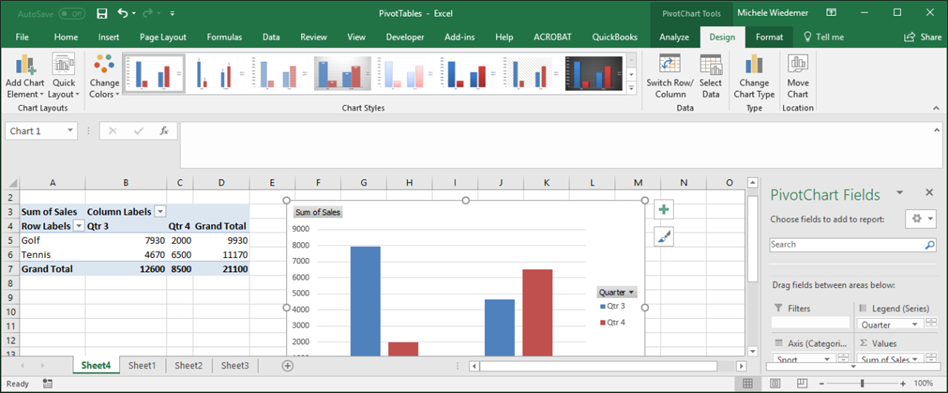
Task: Click the Chart Elements plus button
Action: (664, 210)
